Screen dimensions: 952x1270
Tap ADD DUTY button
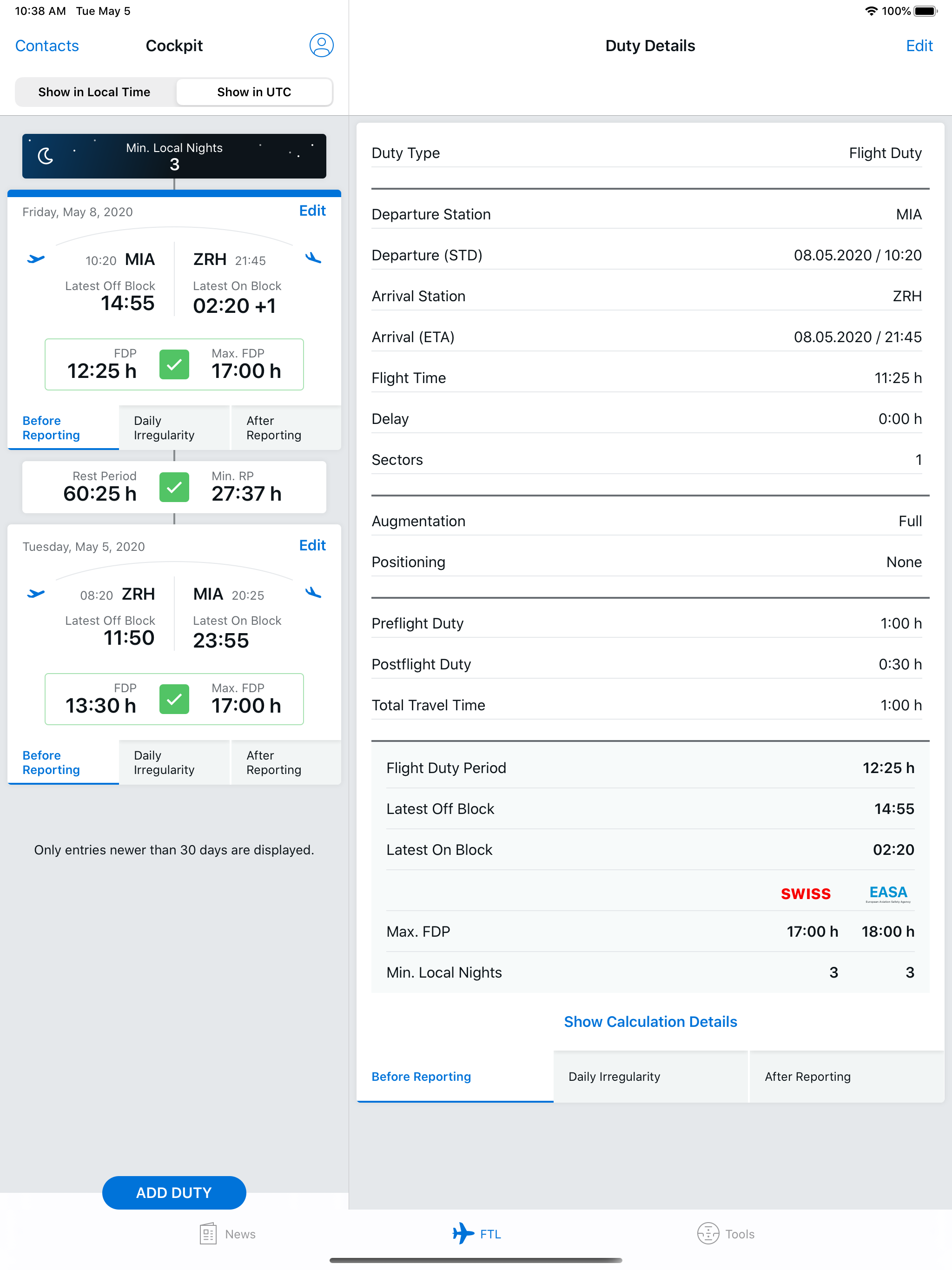click(174, 1192)
